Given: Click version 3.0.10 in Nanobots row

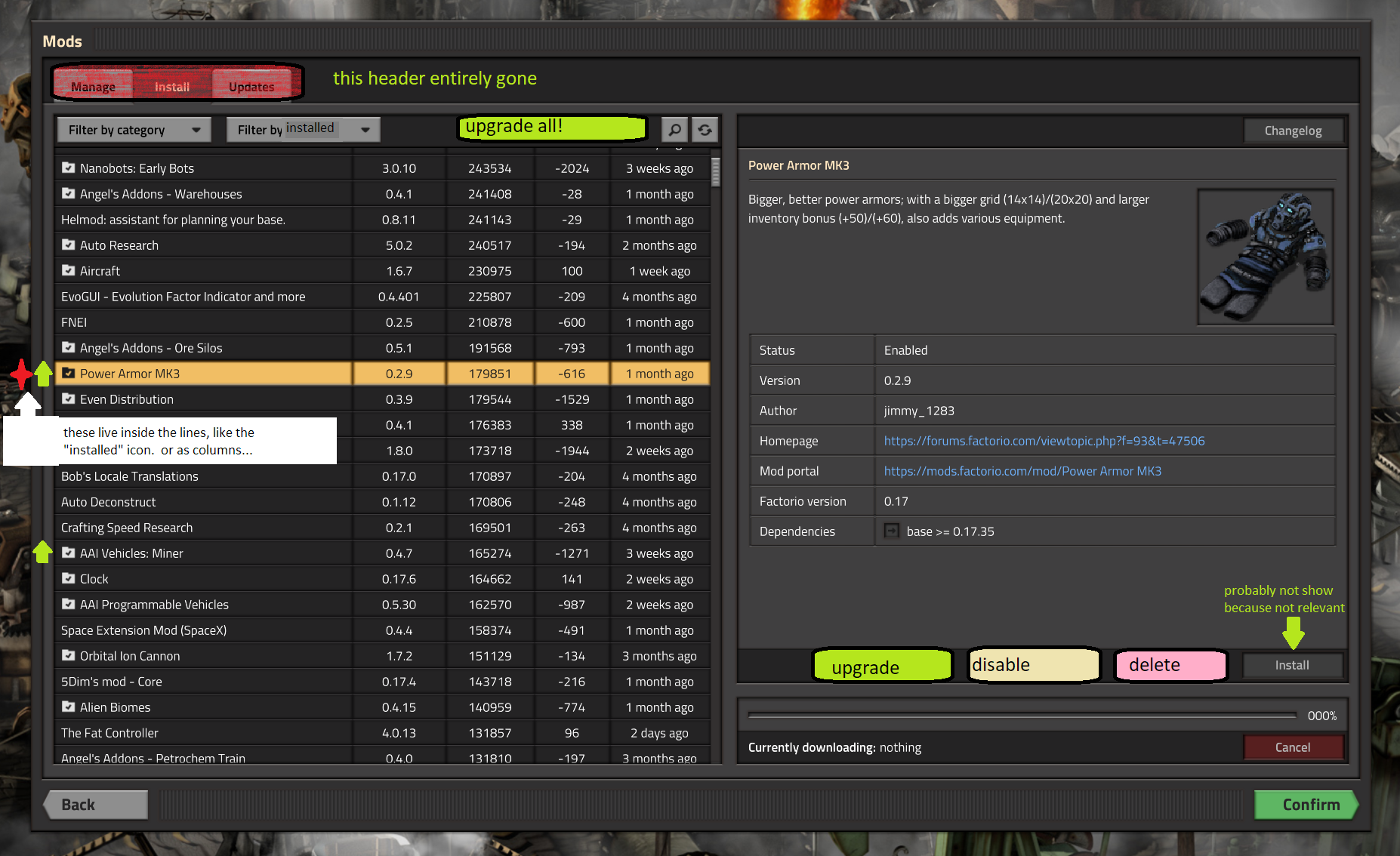Looking at the screenshot, I should click(399, 168).
